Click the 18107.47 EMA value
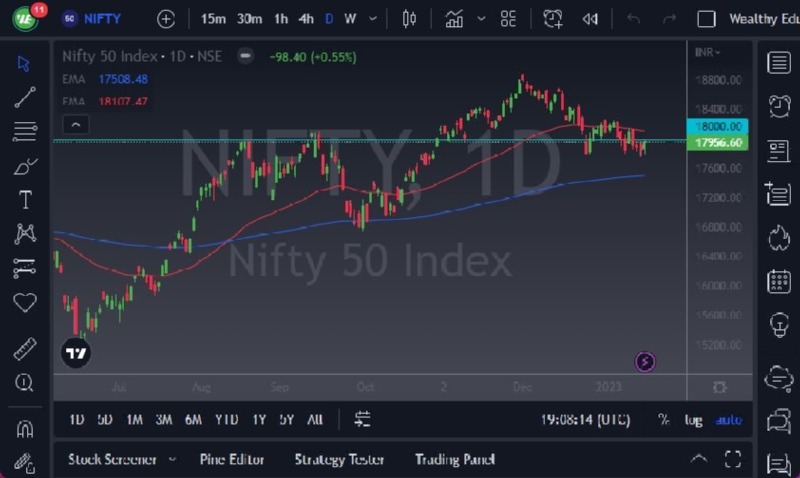The height and width of the screenshot is (478, 800). [x=123, y=101]
